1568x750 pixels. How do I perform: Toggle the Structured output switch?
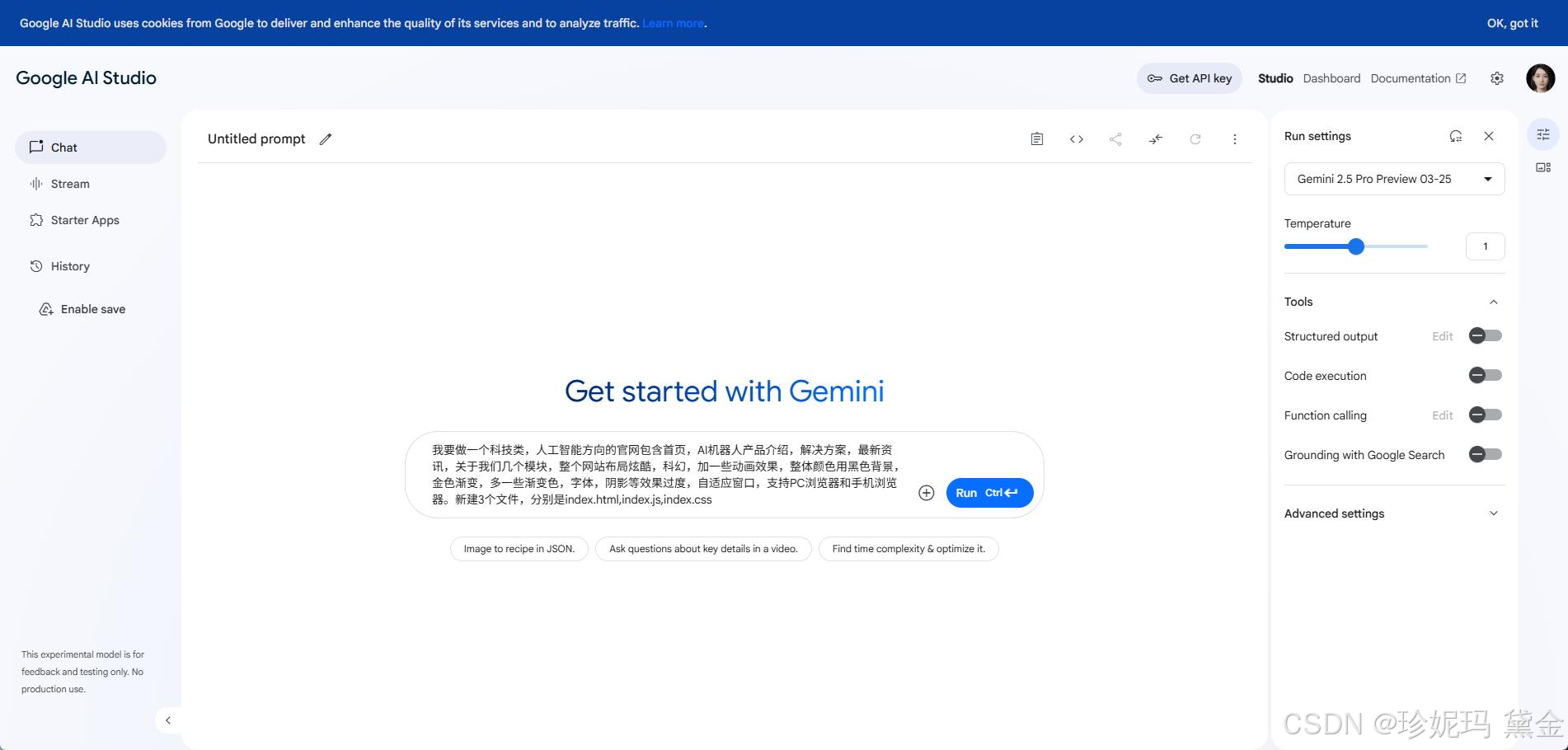click(1486, 335)
